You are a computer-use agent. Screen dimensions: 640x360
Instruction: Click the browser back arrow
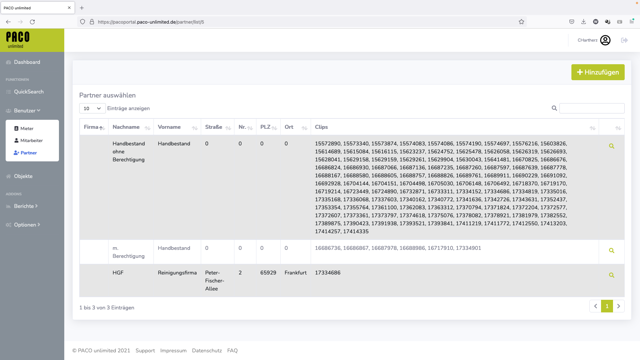click(x=8, y=22)
